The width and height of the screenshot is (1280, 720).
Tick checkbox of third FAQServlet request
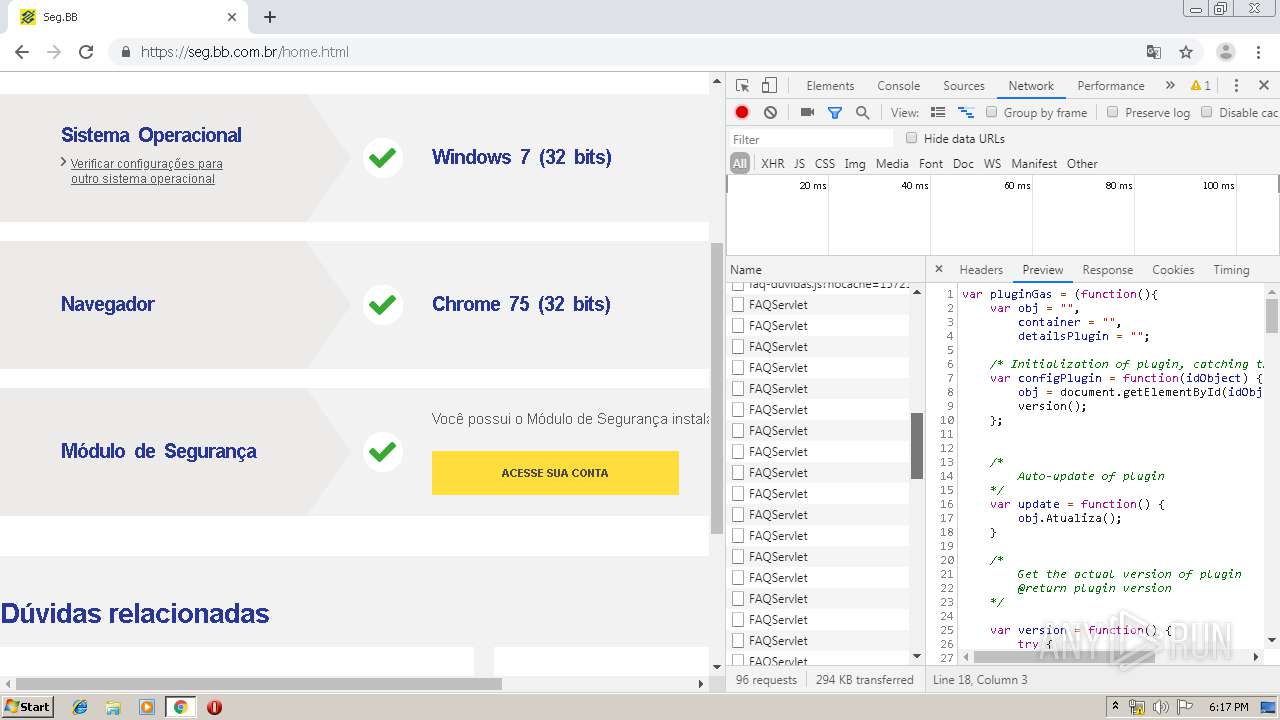point(738,347)
